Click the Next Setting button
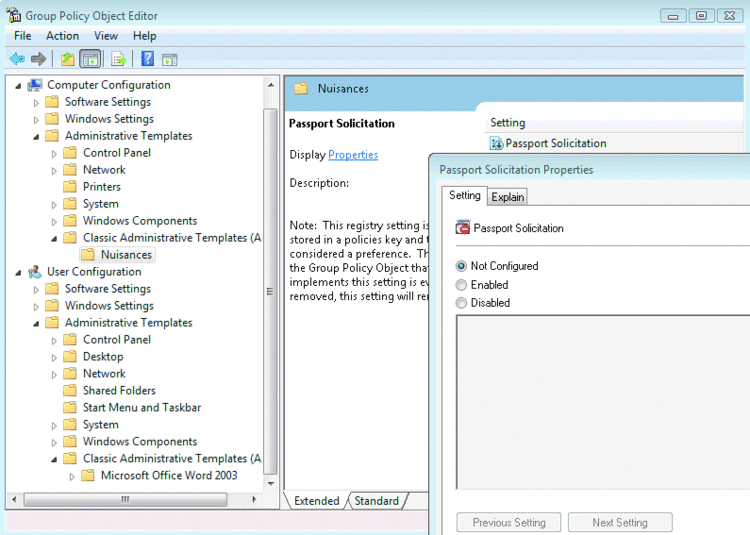The image size is (750, 535). click(x=620, y=522)
